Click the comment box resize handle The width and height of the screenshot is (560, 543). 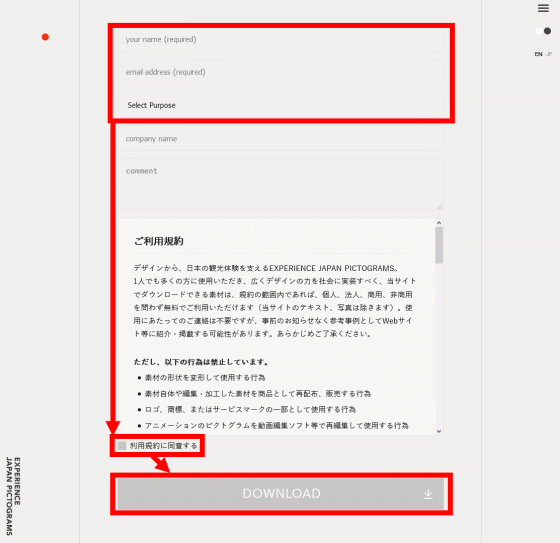[x=440, y=207]
